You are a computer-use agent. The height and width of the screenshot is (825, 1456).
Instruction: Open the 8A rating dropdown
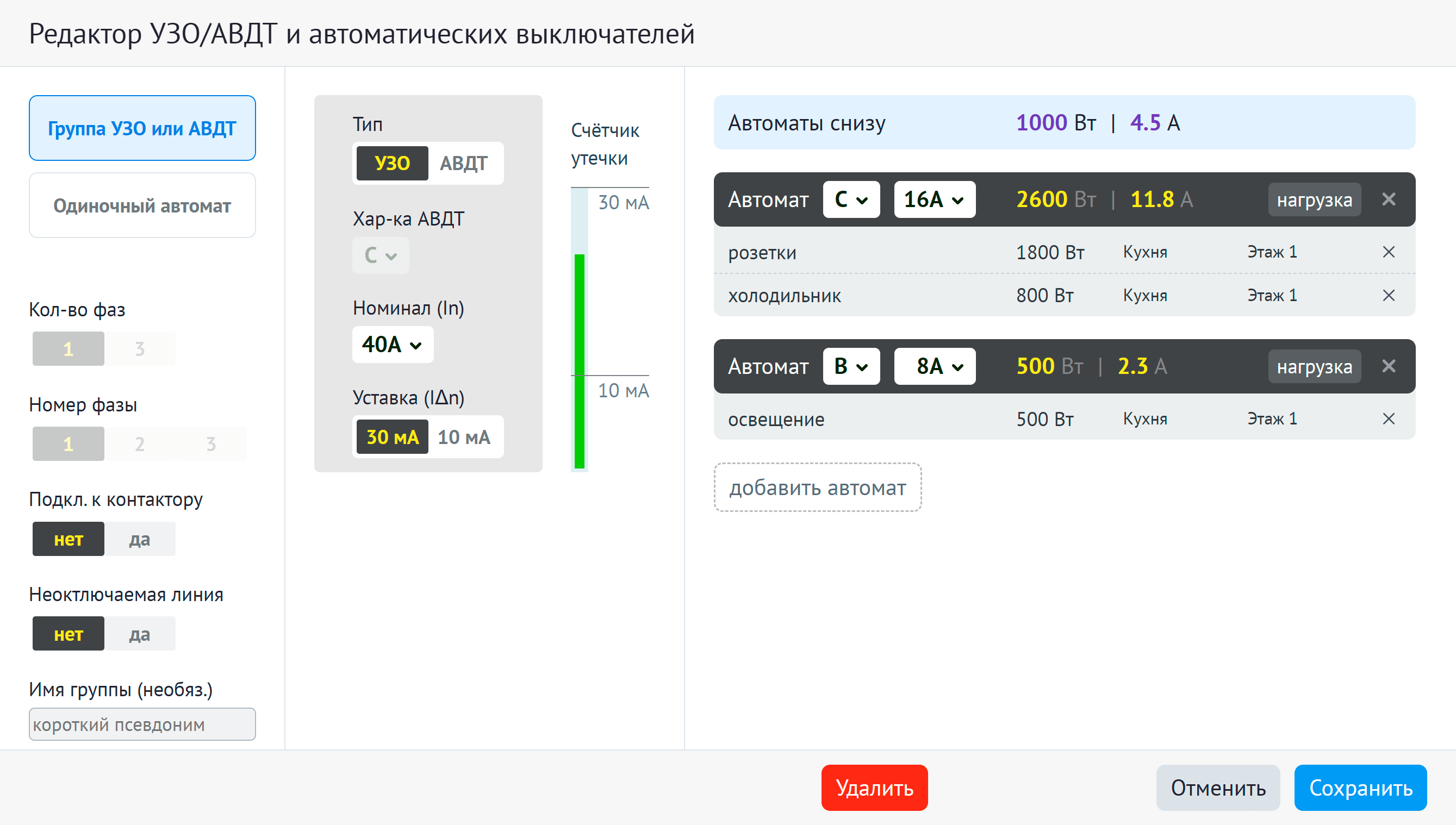tap(935, 366)
